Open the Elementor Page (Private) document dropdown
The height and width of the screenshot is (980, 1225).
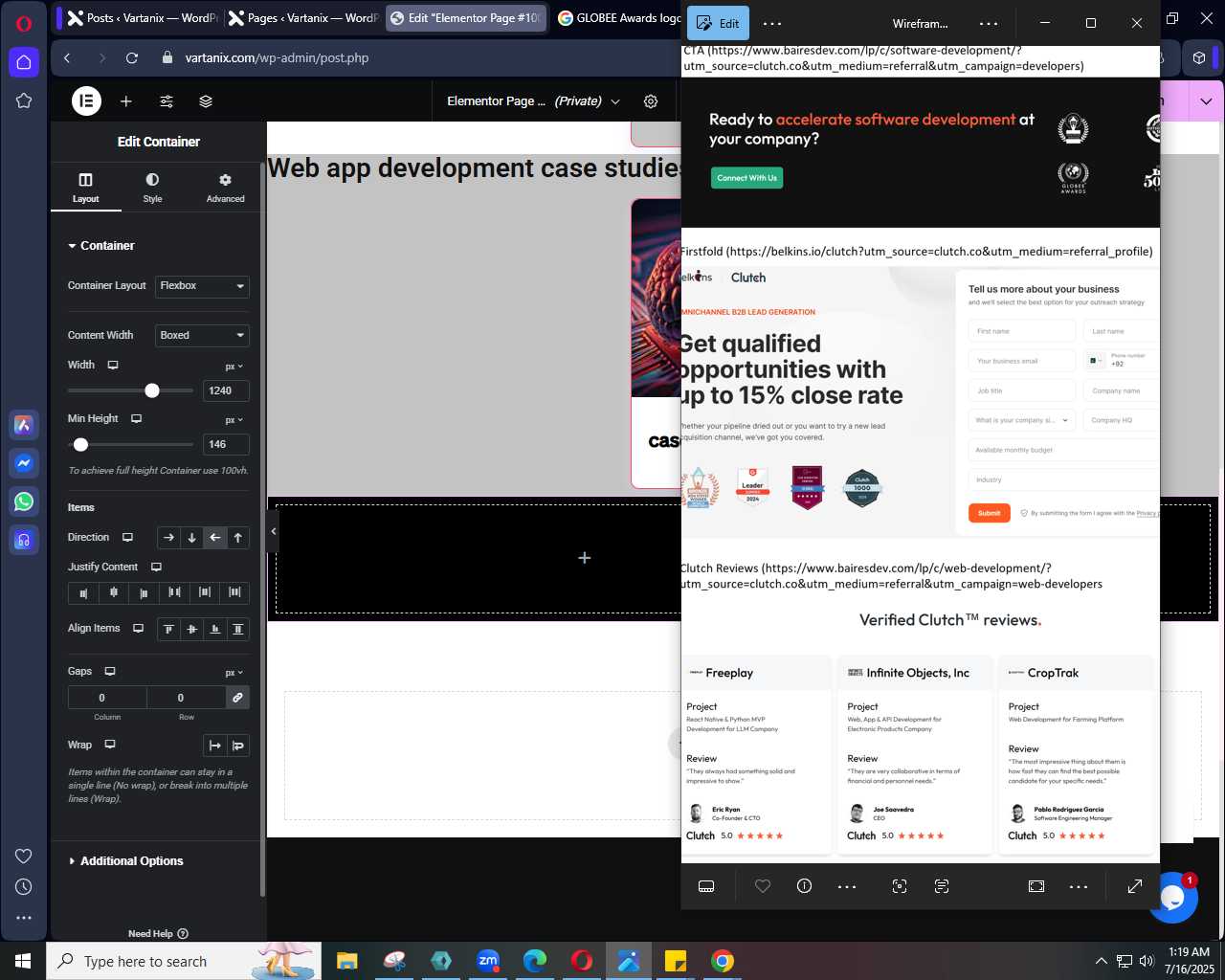pyautogui.click(x=533, y=101)
